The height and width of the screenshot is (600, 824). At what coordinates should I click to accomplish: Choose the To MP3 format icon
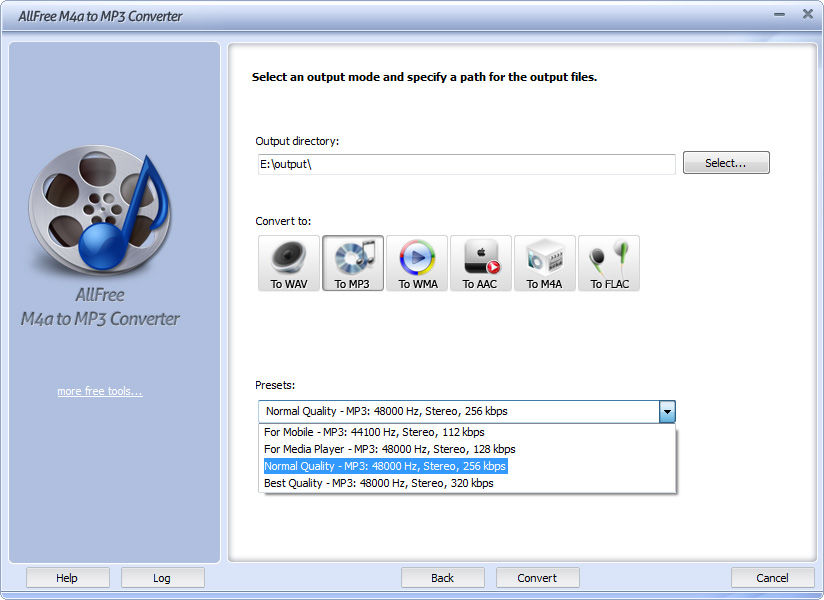pos(353,263)
